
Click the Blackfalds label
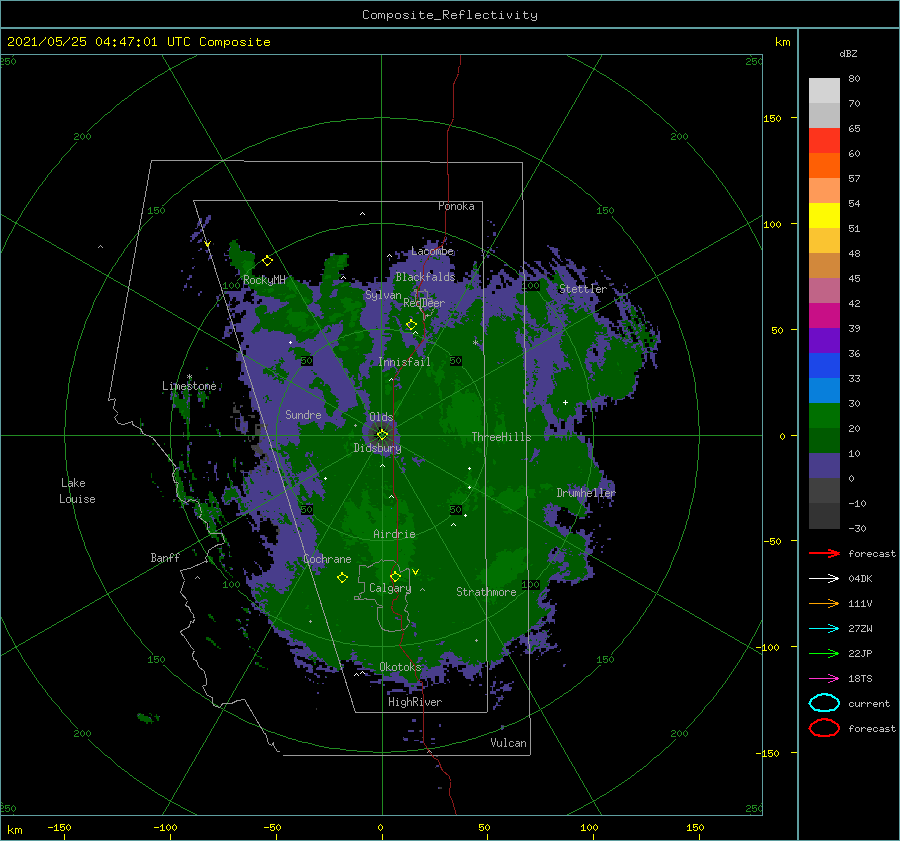(x=425, y=277)
